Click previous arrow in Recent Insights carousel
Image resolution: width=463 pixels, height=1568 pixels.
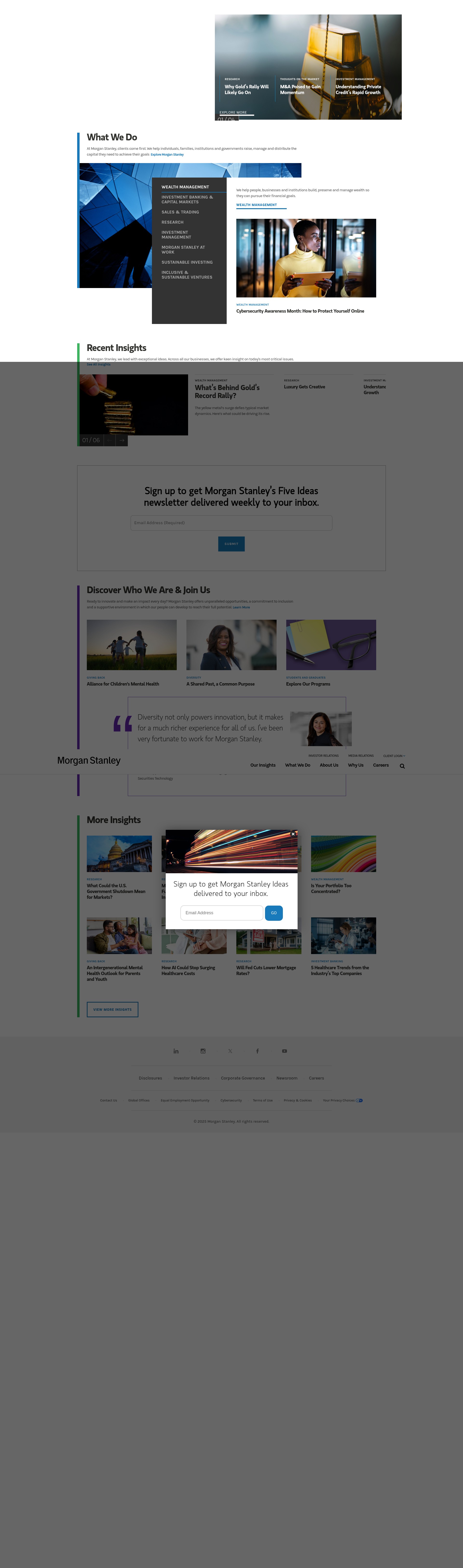(109, 440)
